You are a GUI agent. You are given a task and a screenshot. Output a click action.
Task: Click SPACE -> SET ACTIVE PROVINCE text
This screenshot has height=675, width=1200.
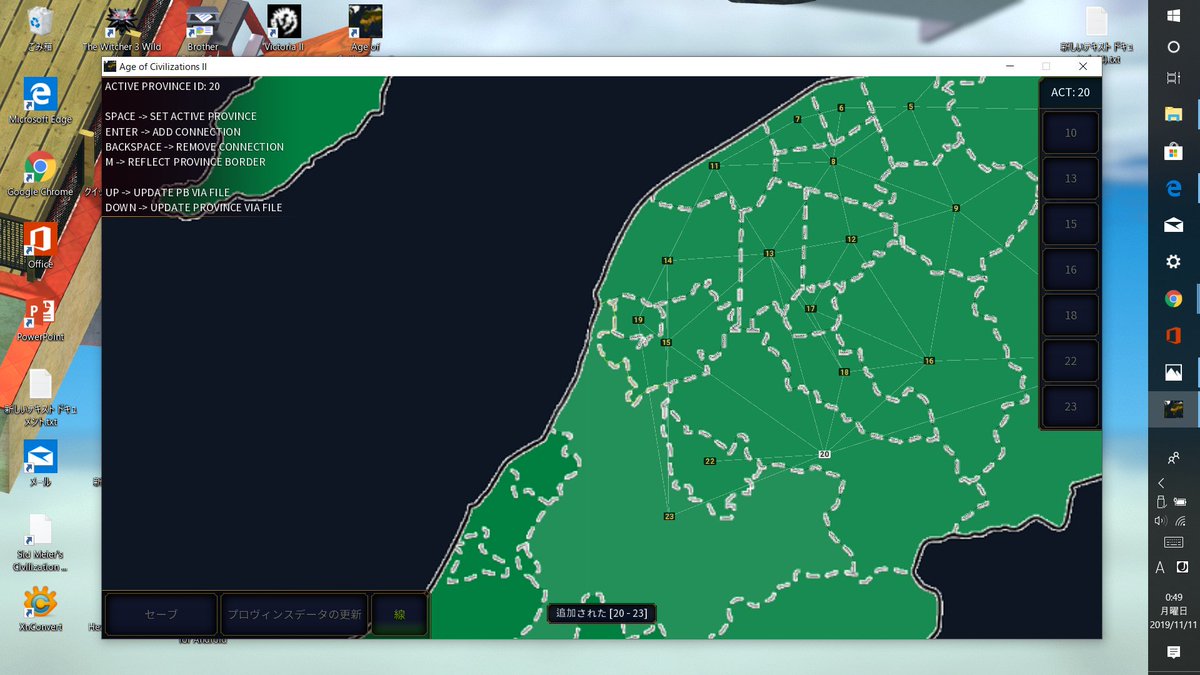tap(180, 117)
